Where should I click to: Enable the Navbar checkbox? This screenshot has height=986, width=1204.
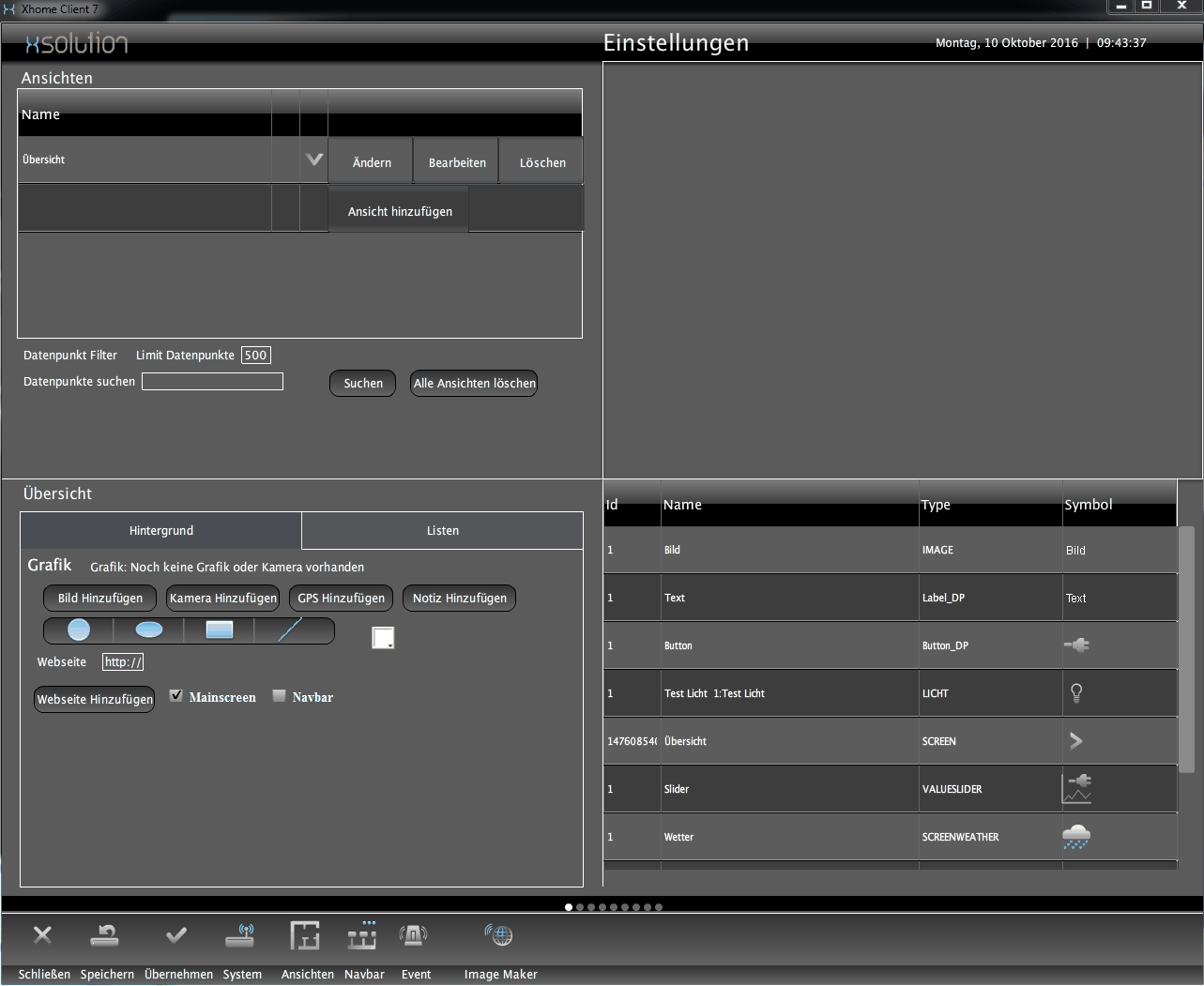point(279,694)
